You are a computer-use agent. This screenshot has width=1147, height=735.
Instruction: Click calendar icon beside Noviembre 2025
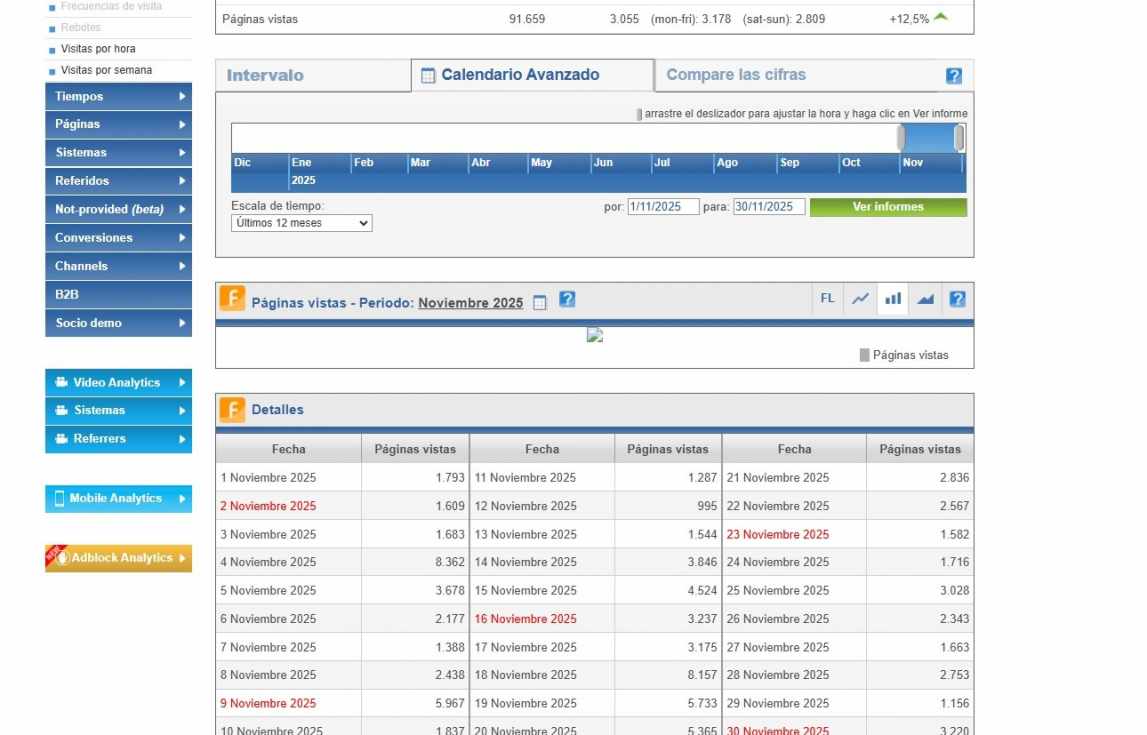(x=540, y=303)
